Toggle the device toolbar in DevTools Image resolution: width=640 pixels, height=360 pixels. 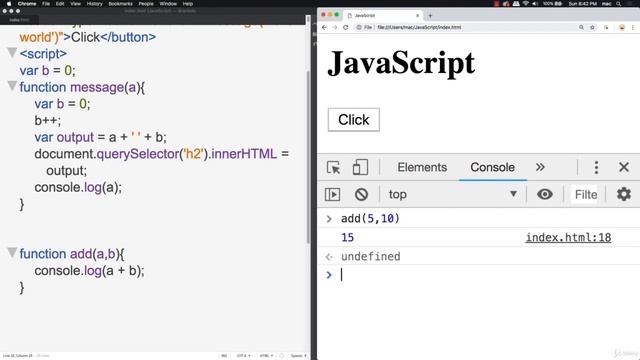pyautogui.click(x=360, y=167)
